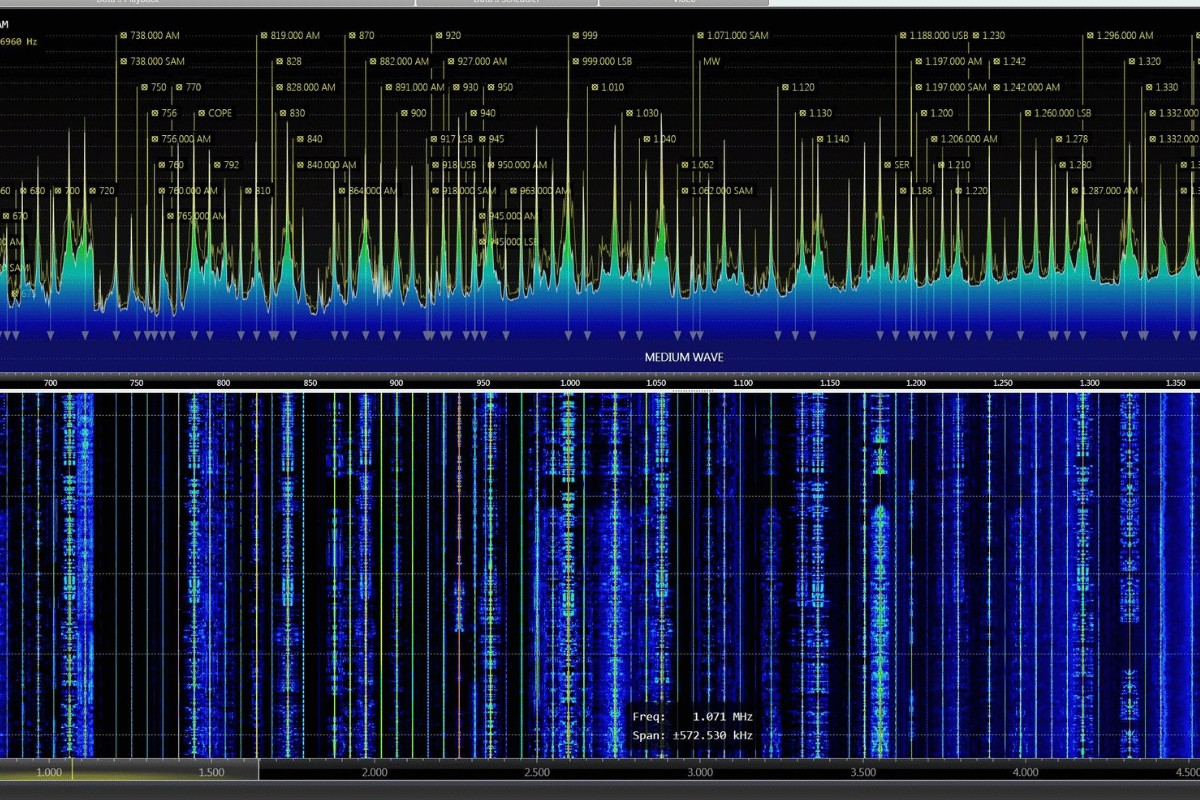
Task: Select the 999.000 LSB marker icon
Action: pos(575,61)
